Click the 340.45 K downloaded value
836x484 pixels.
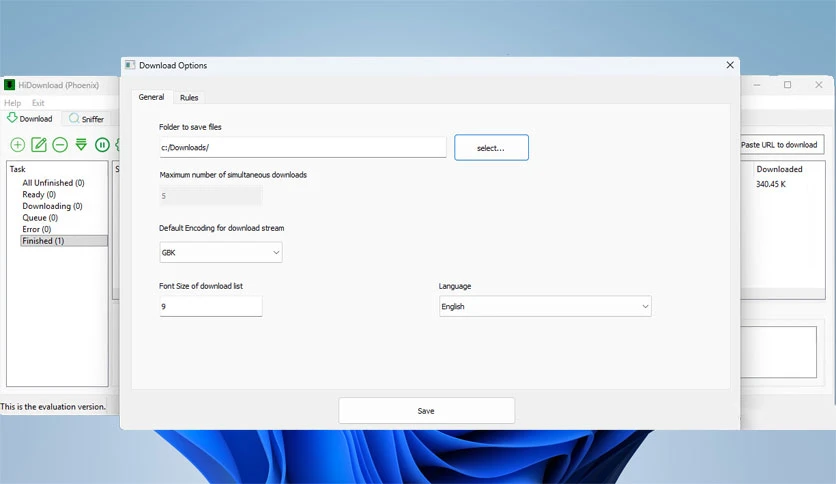point(771,184)
